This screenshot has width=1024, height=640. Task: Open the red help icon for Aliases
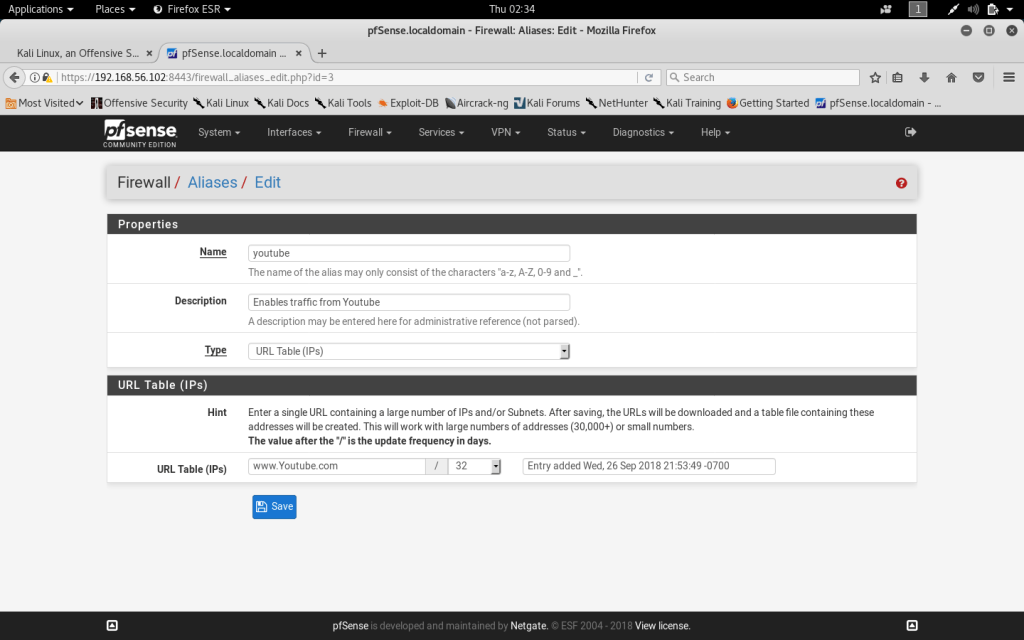click(901, 183)
